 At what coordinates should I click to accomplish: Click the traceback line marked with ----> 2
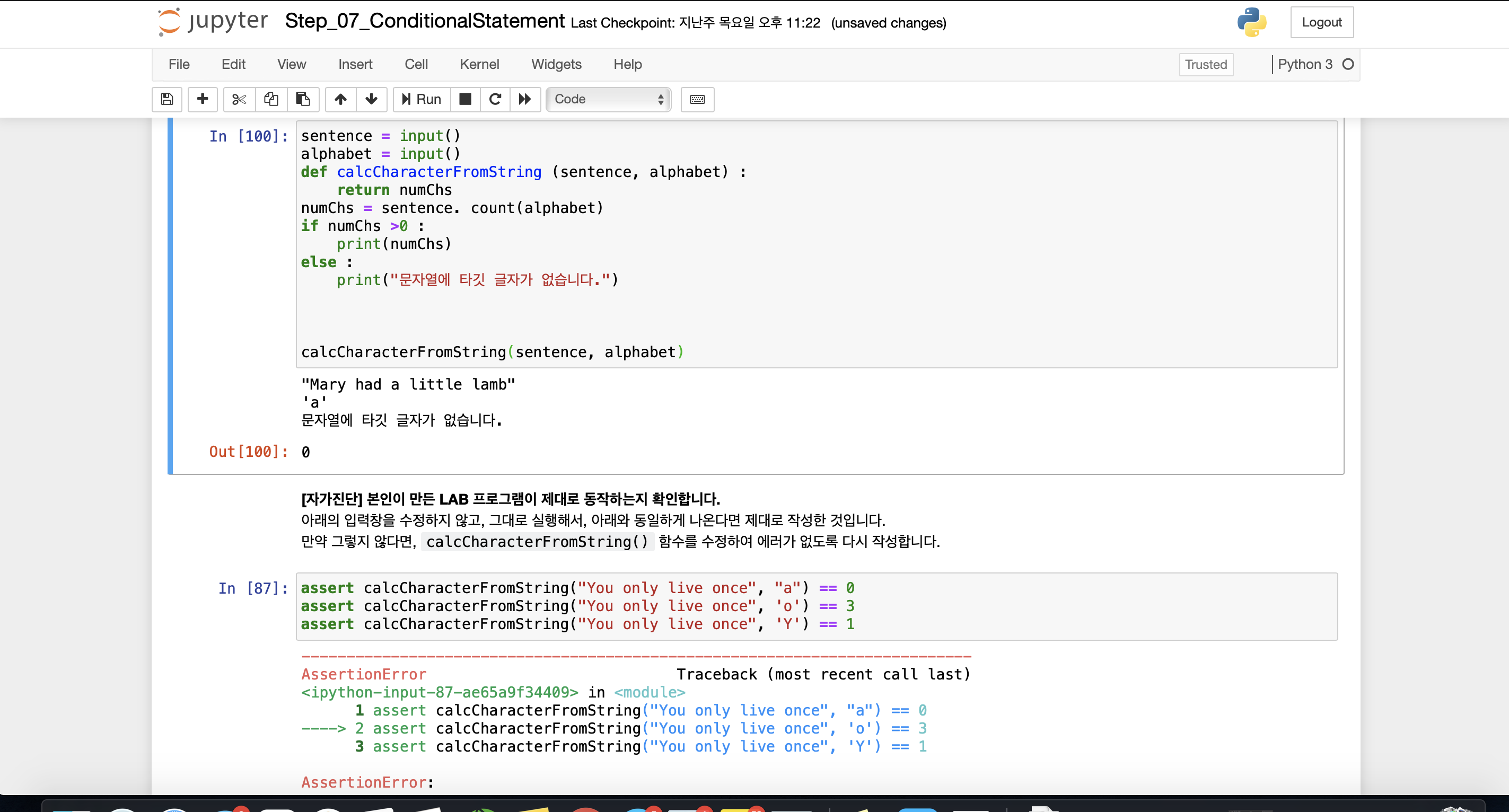click(614, 728)
